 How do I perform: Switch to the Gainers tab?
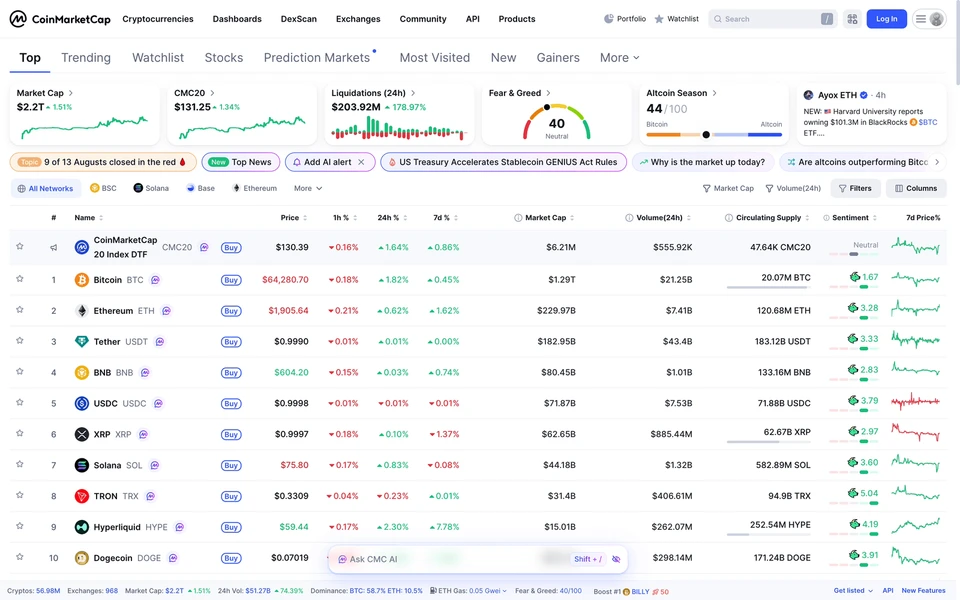(x=558, y=58)
